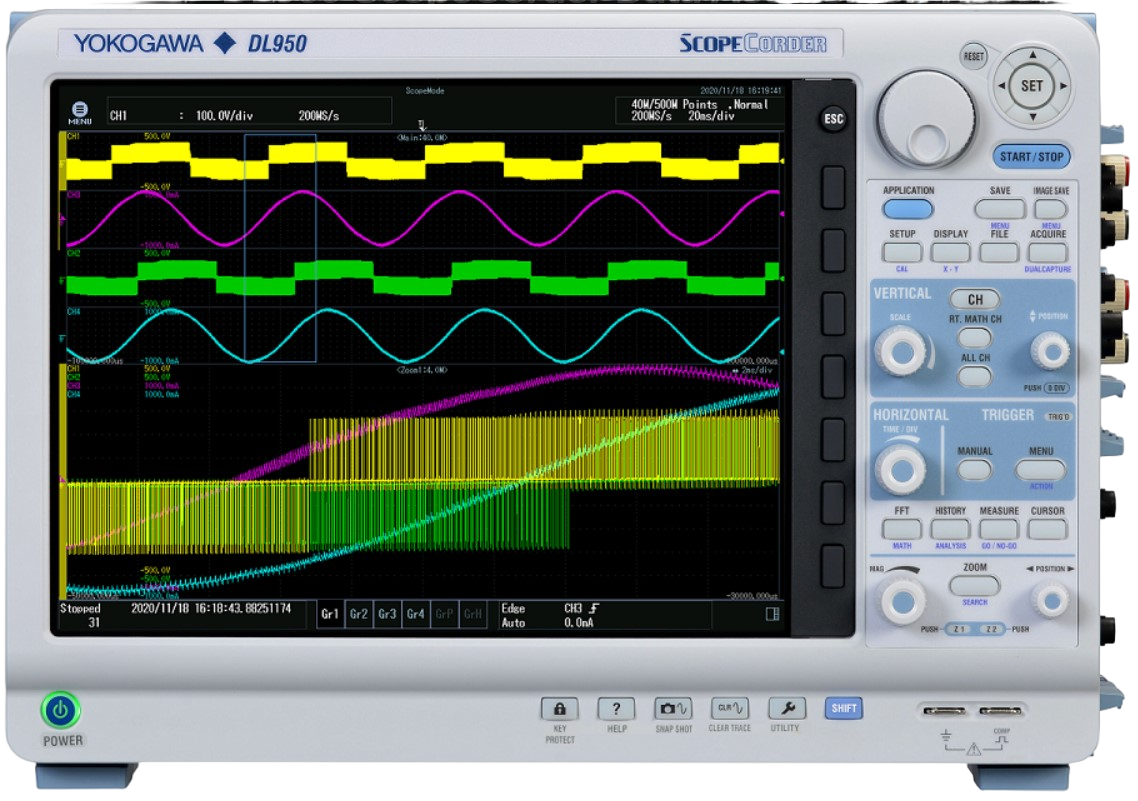Viewport: 1138px width, 801px height.
Task: Open the on-screen MENU hamburger icon
Action: point(81,109)
